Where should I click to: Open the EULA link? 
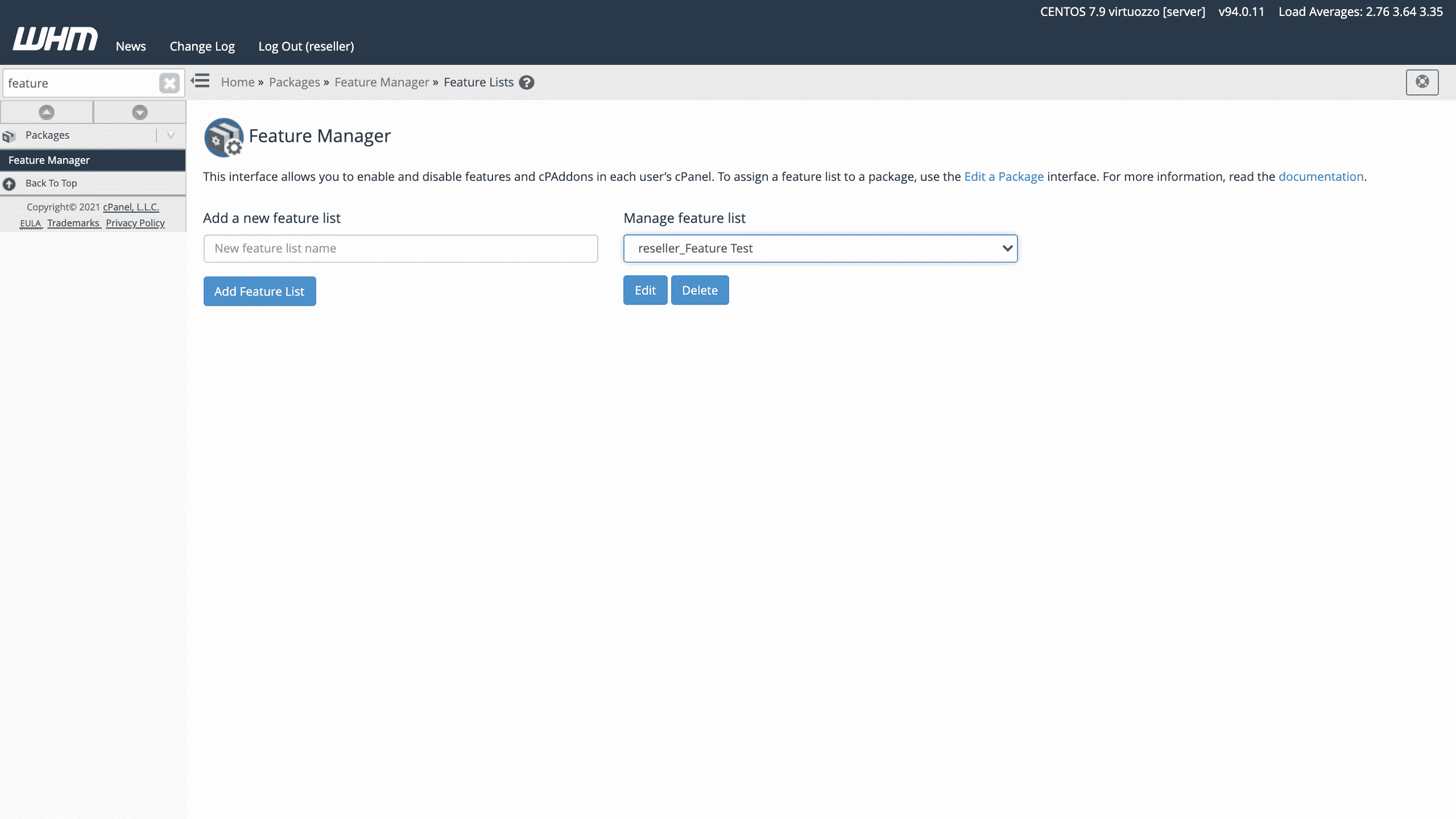pyautogui.click(x=31, y=223)
